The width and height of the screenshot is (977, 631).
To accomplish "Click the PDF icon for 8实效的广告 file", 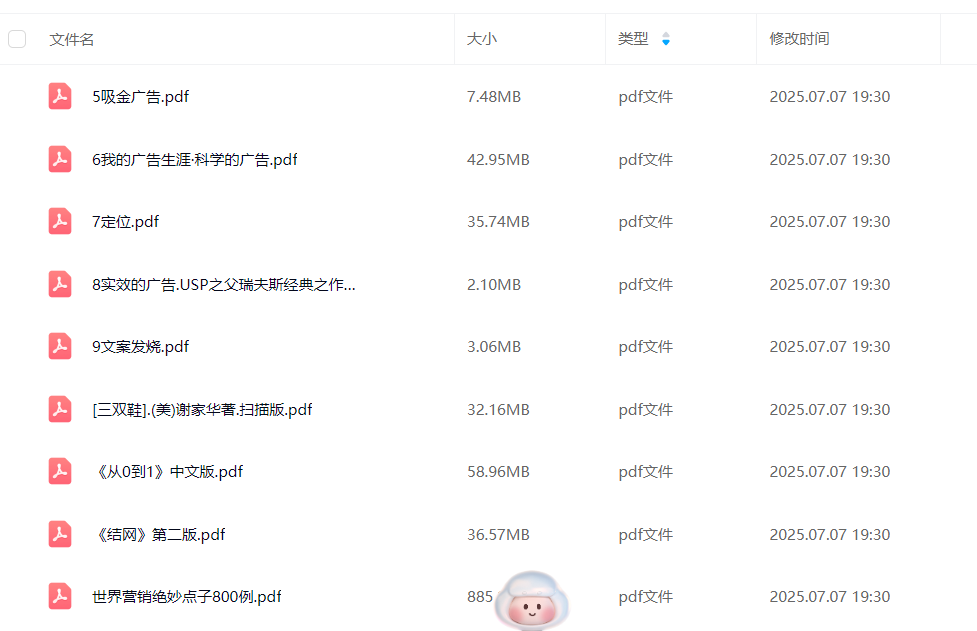I will click(60, 284).
